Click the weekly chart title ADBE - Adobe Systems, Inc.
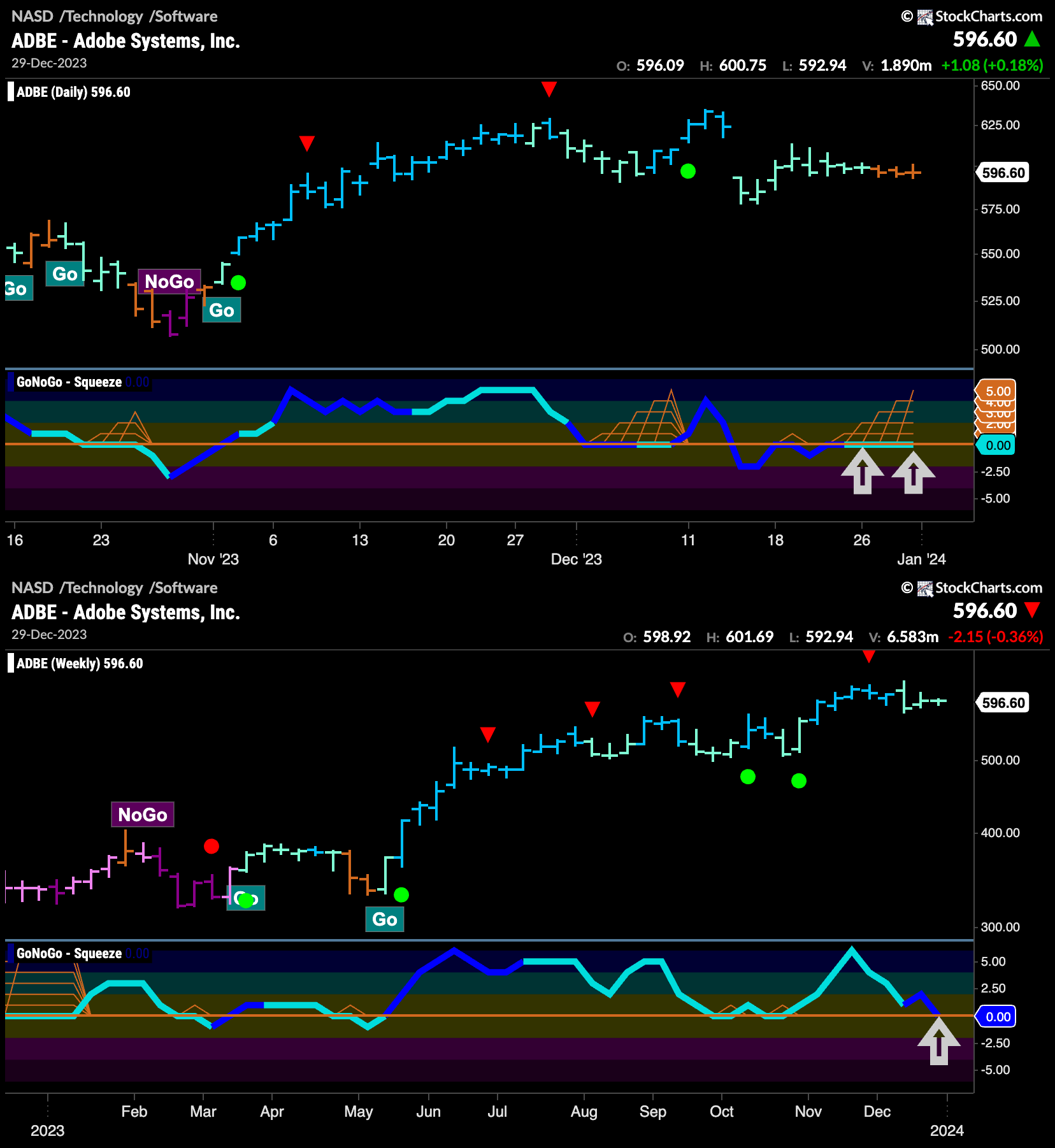Screen dimensions: 1055x1148 (126, 612)
